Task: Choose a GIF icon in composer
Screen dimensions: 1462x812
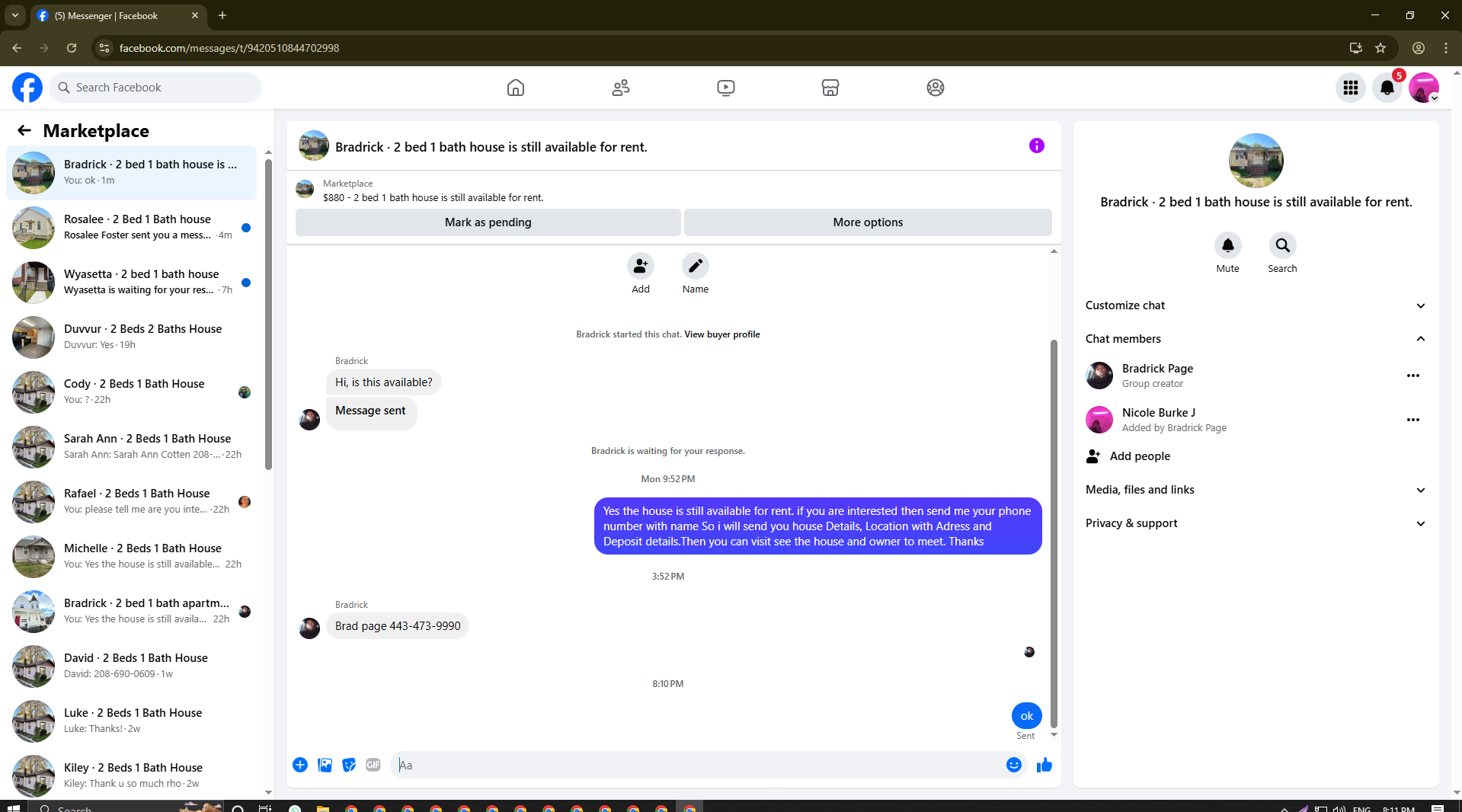Action: 373,765
